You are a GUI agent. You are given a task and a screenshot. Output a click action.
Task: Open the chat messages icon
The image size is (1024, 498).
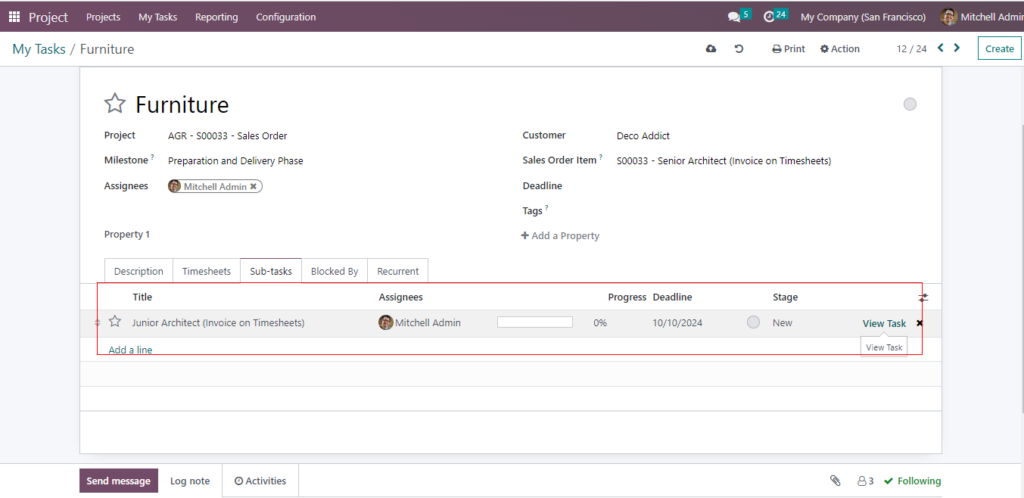point(735,17)
